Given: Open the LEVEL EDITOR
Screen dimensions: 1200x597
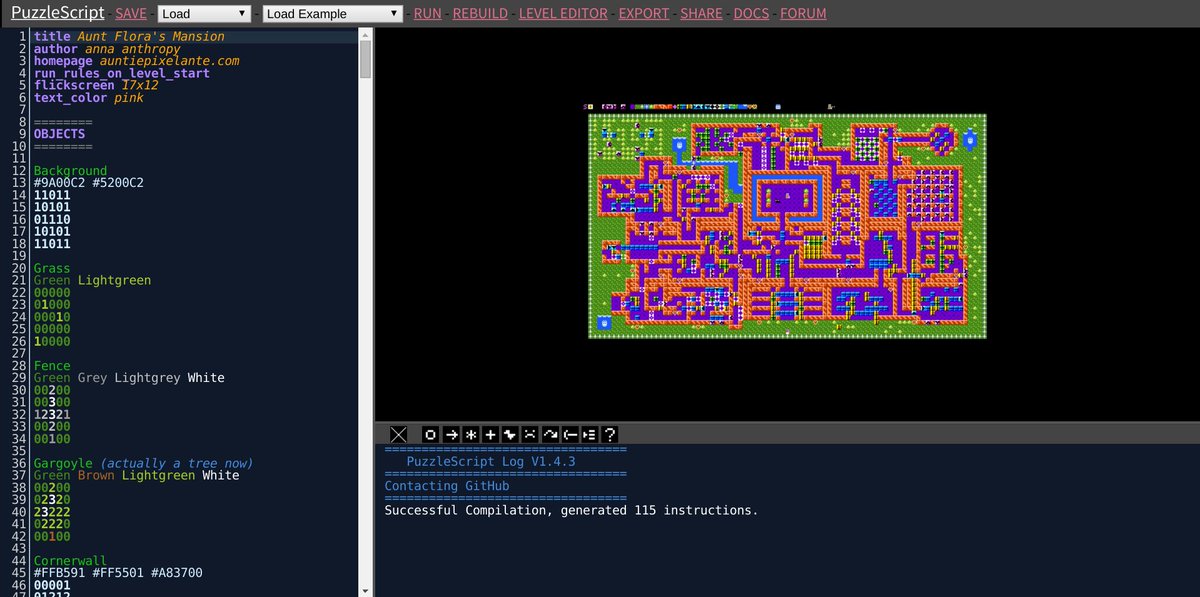Looking at the screenshot, I should click(563, 14).
